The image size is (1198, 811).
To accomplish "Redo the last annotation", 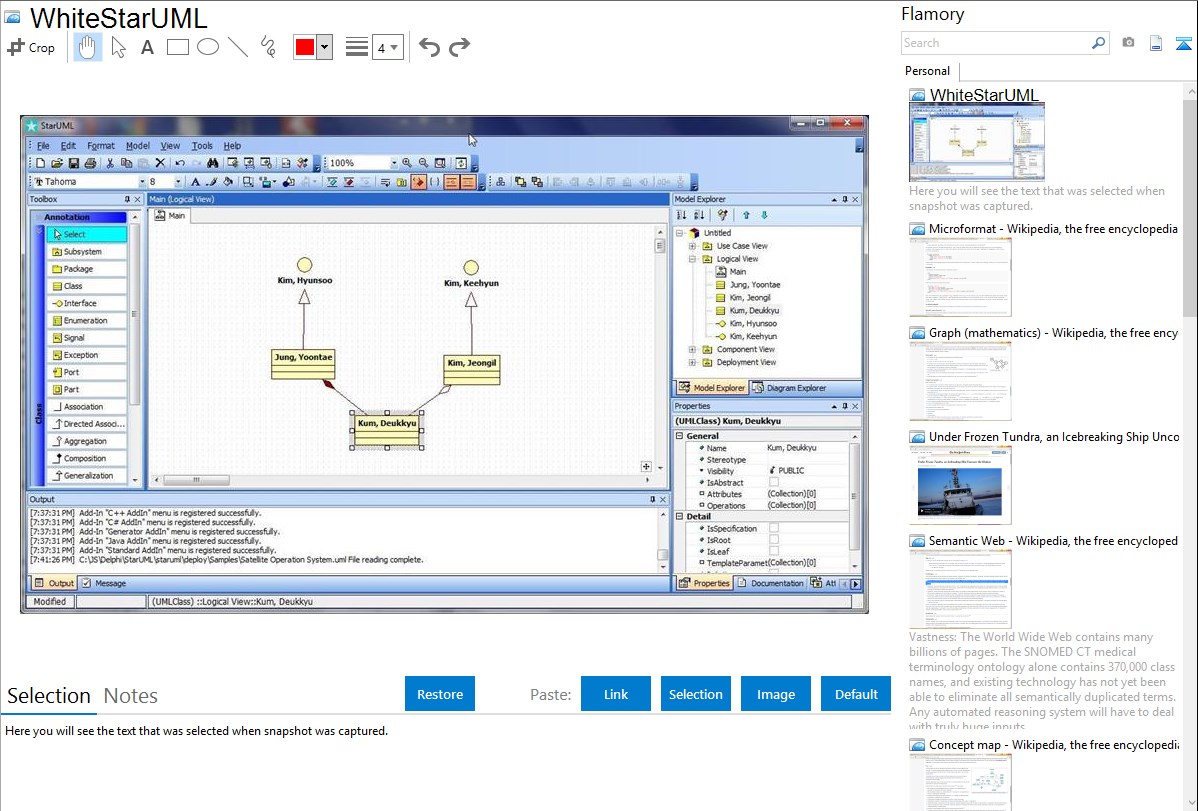I will tap(459, 47).
